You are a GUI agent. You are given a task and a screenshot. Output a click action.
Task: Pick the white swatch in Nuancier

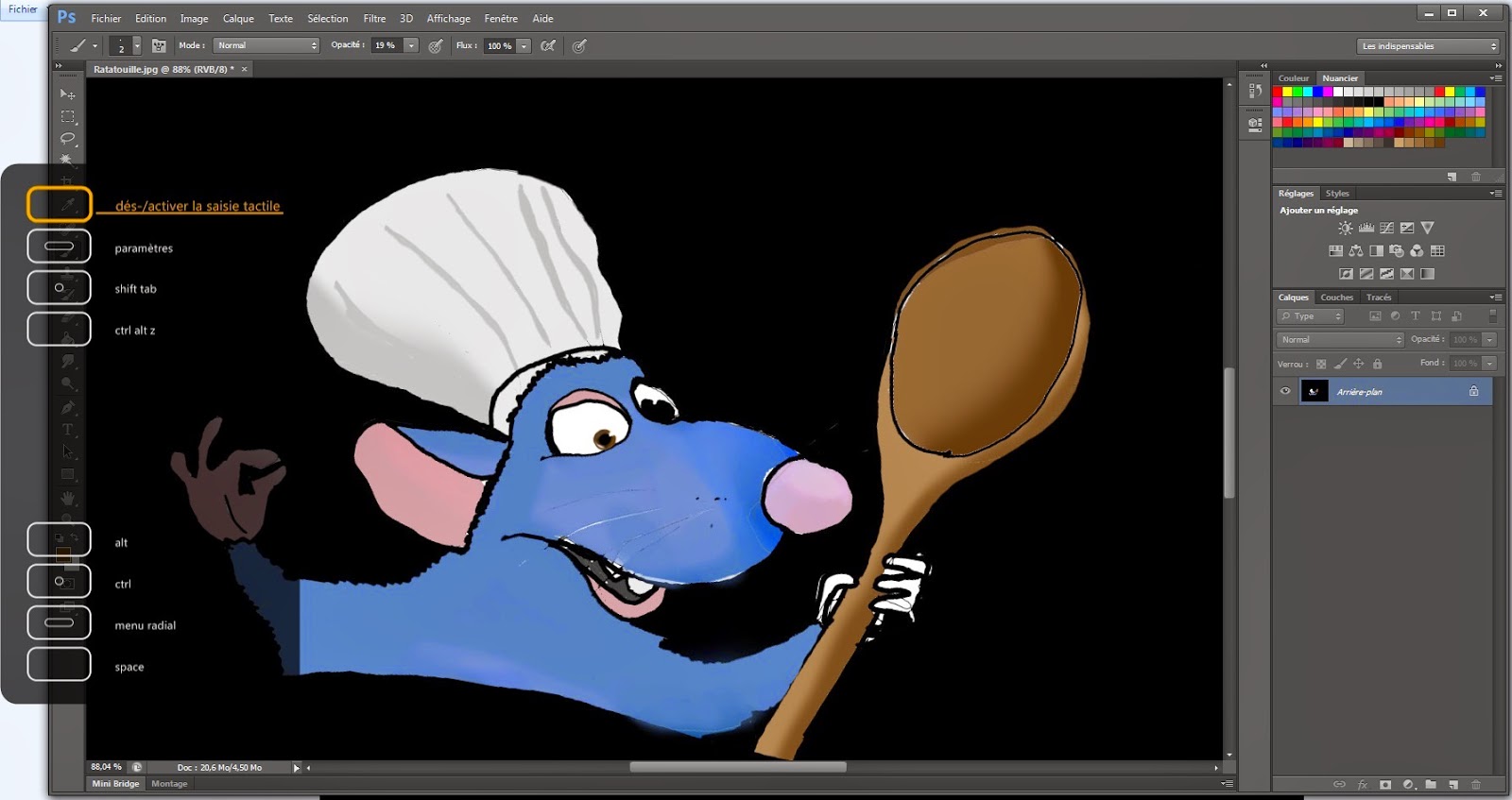pyautogui.click(x=1337, y=92)
